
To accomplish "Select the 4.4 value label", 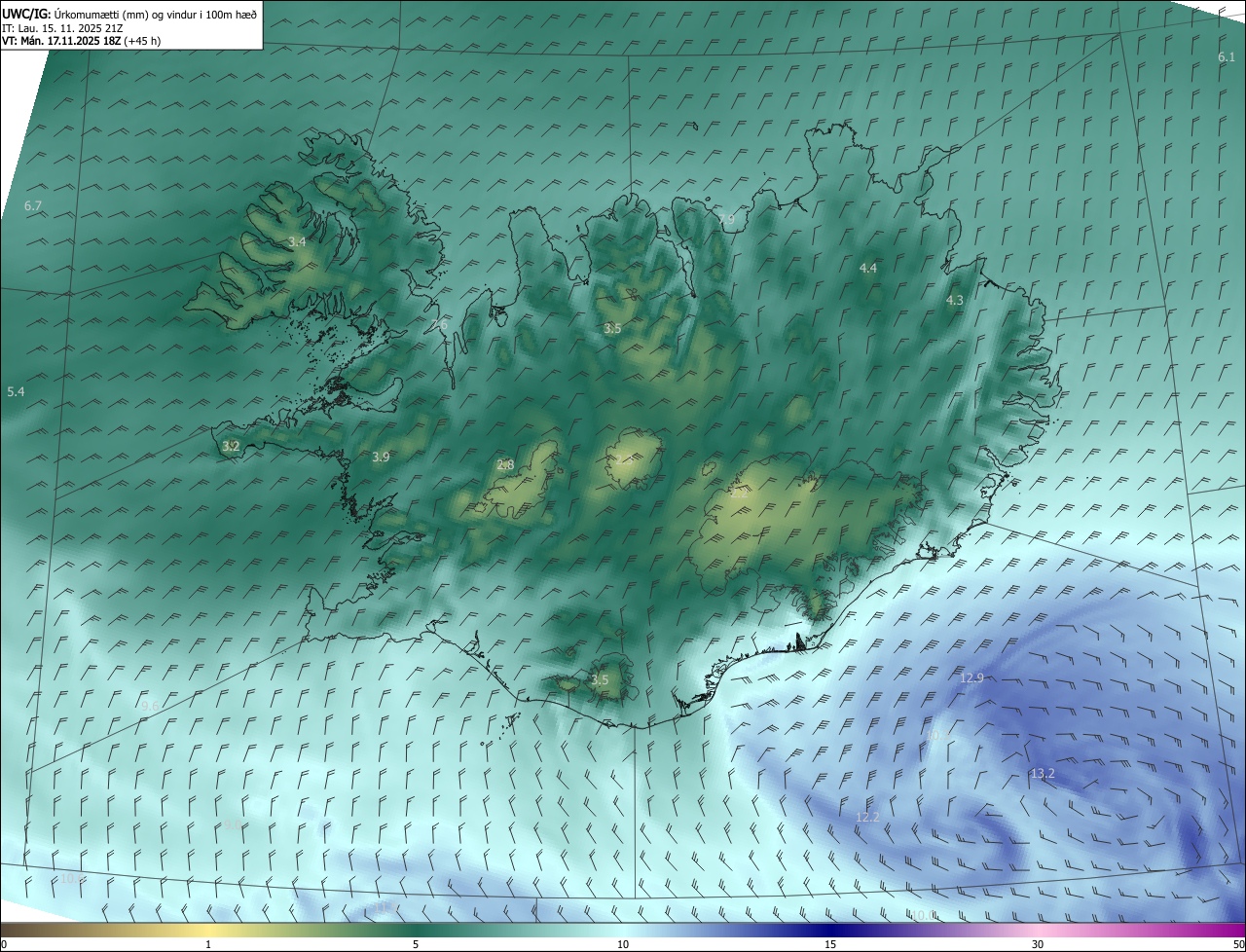I will pyautogui.click(x=867, y=268).
